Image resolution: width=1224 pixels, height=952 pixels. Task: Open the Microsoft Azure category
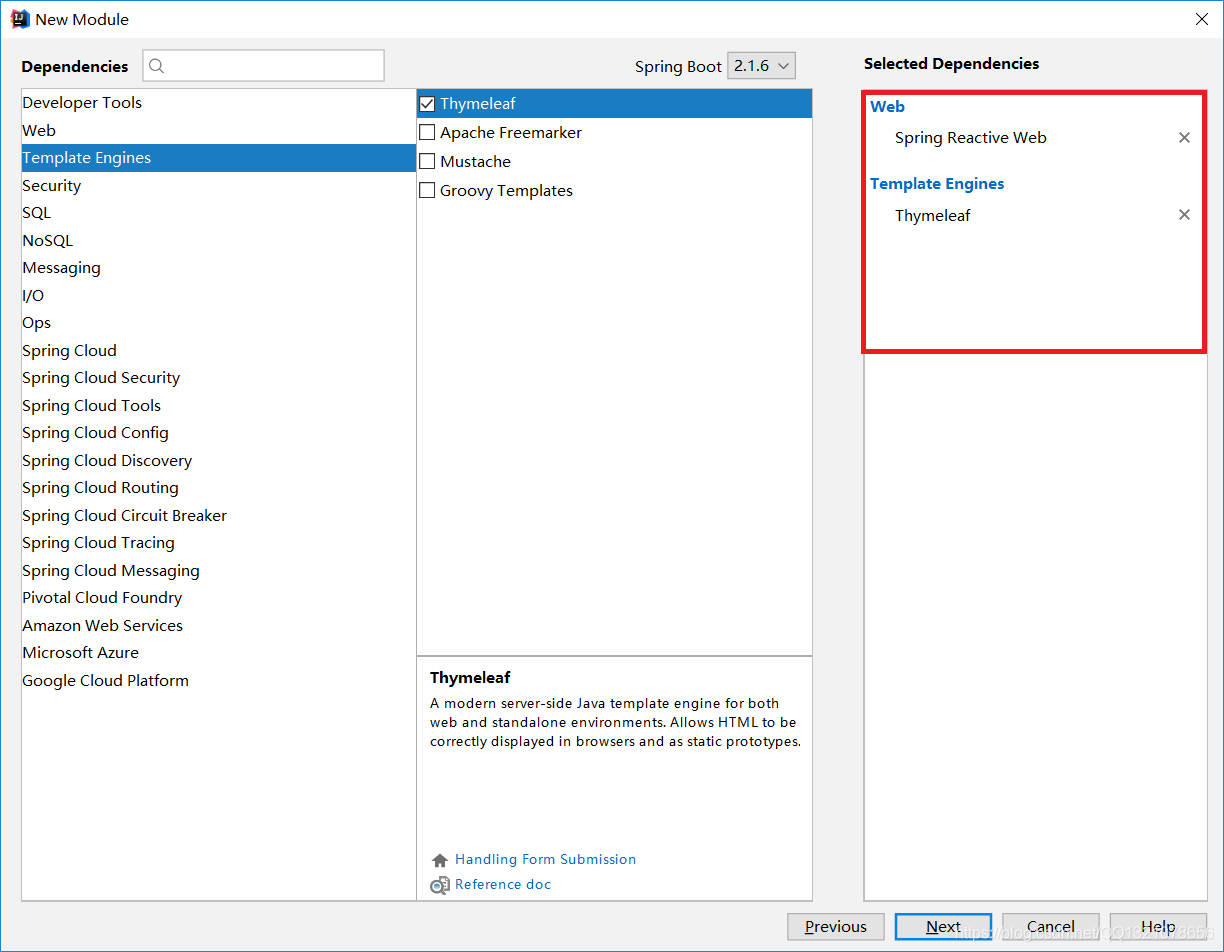(x=219, y=653)
